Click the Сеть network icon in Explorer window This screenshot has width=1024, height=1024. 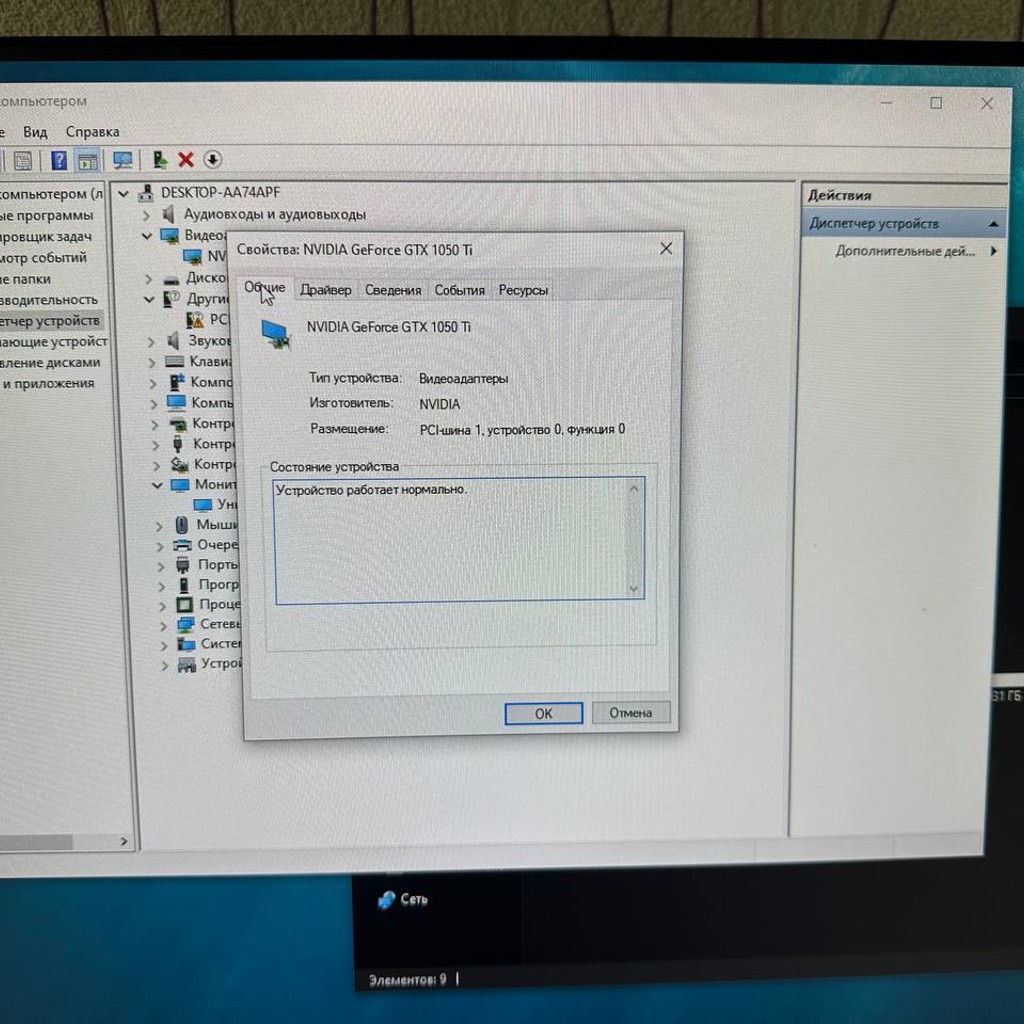coord(387,900)
